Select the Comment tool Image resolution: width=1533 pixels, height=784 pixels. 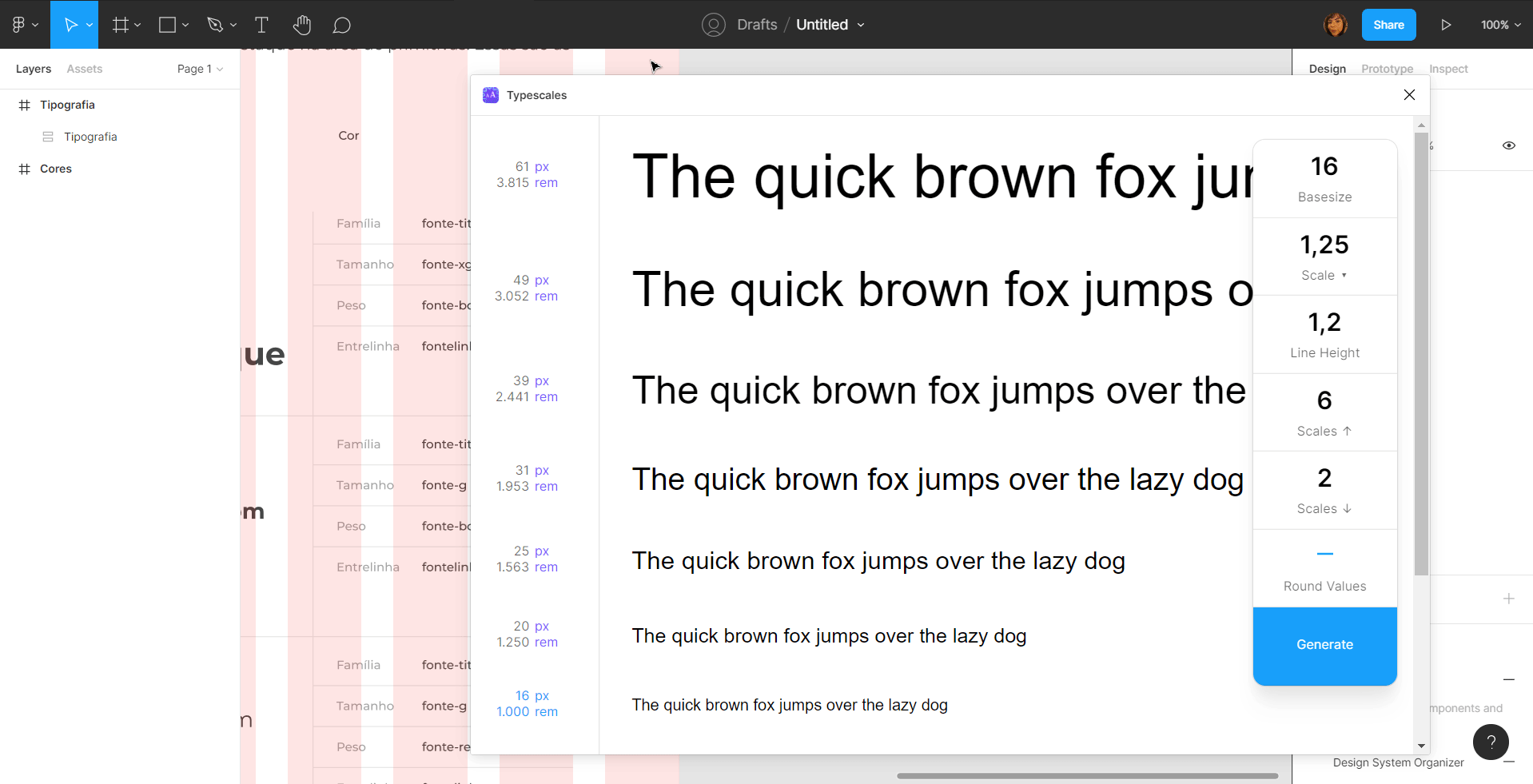pos(341,26)
